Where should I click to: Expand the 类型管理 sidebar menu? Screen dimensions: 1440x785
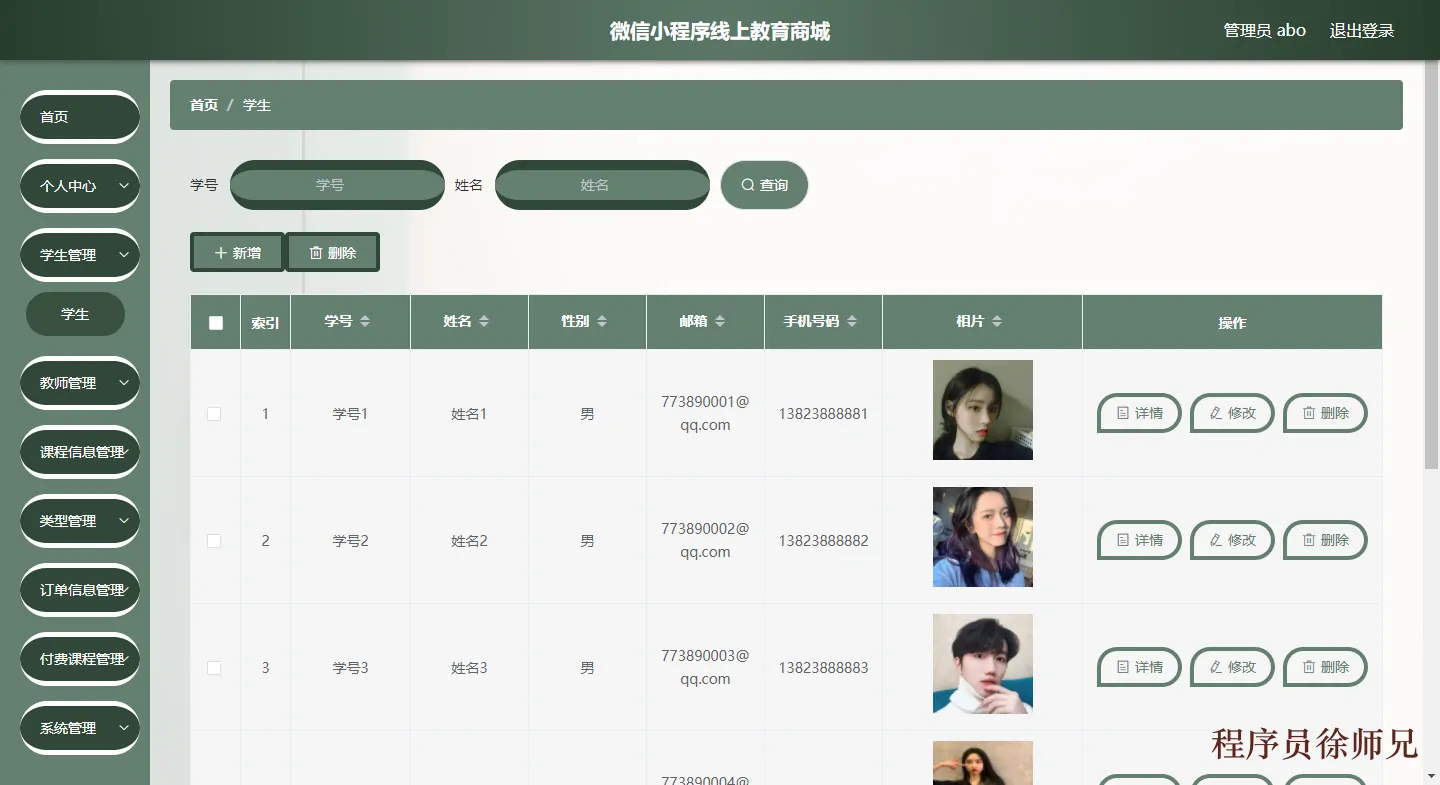pos(80,521)
